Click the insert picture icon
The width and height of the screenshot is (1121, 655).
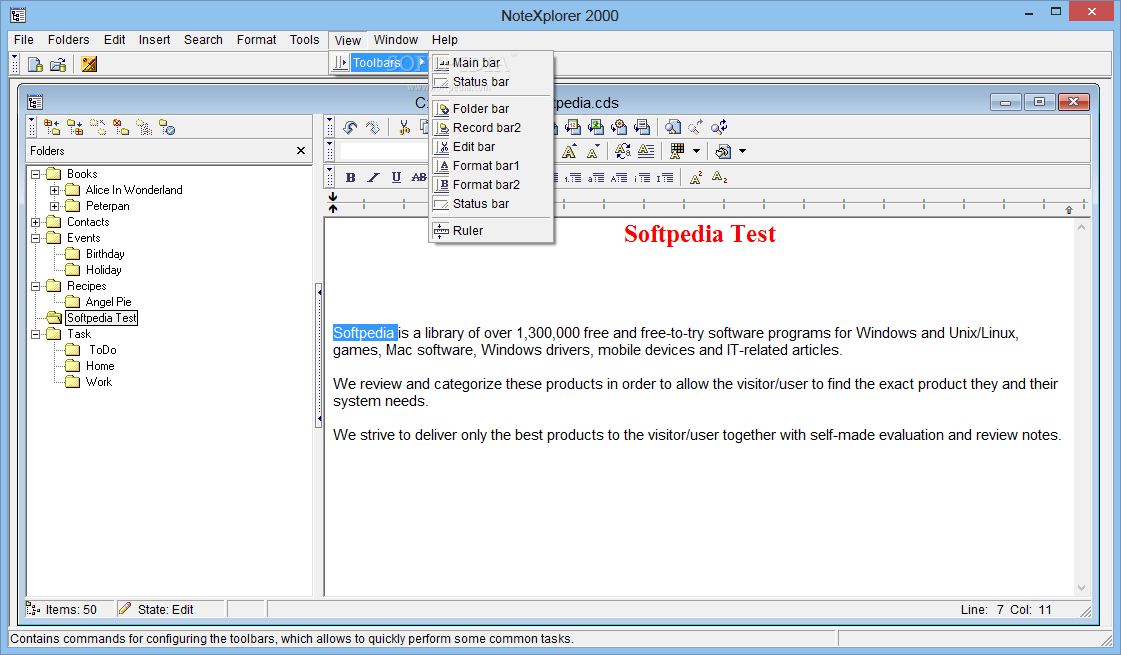click(596, 127)
